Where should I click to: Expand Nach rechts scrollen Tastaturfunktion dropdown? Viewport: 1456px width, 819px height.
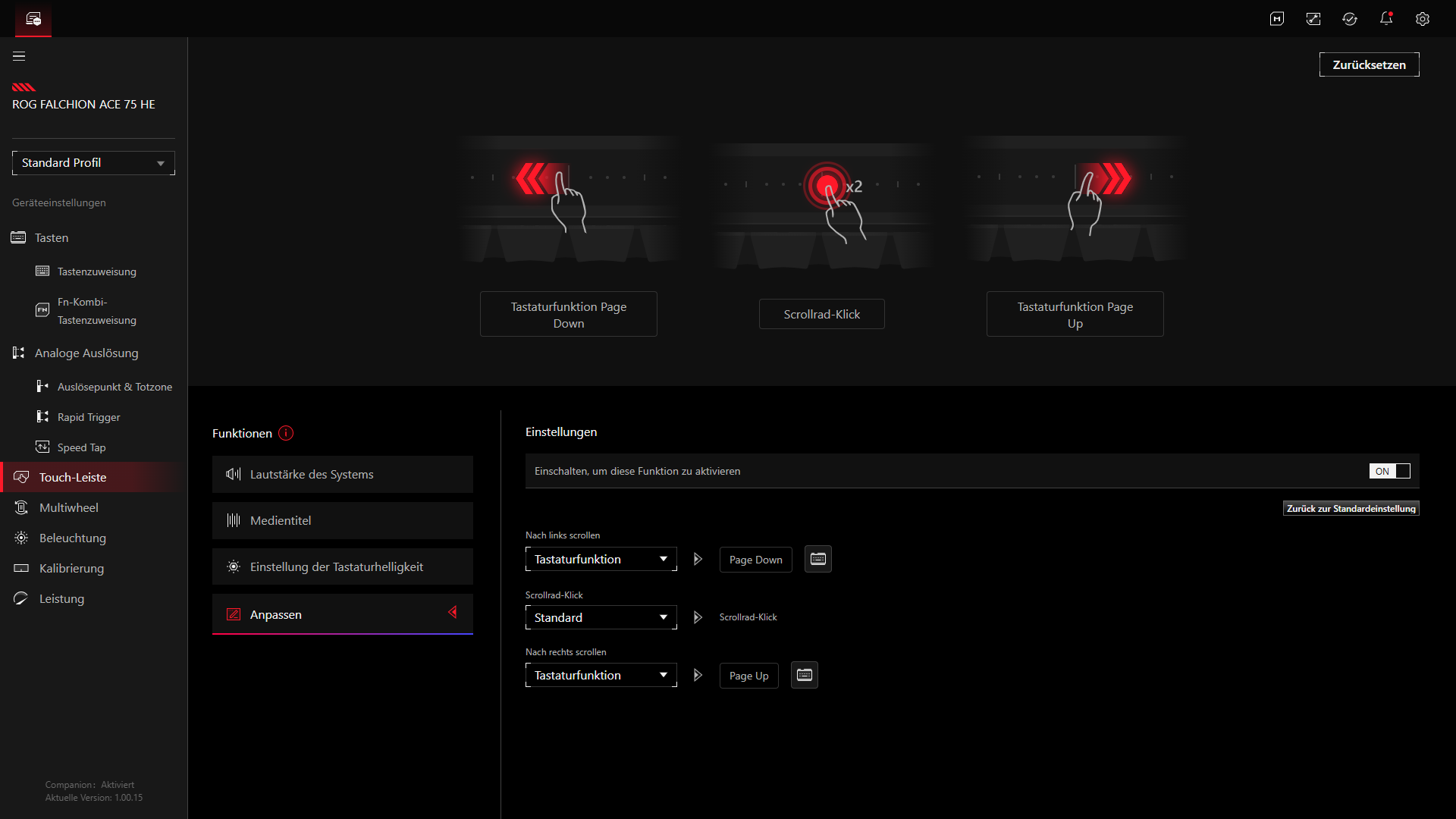pos(601,675)
